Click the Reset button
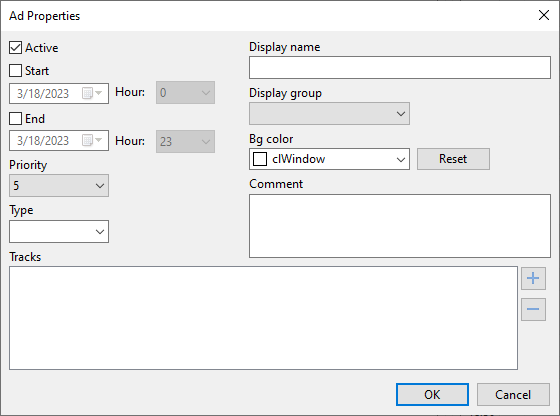560x416 pixels. (x=453, y=159)
